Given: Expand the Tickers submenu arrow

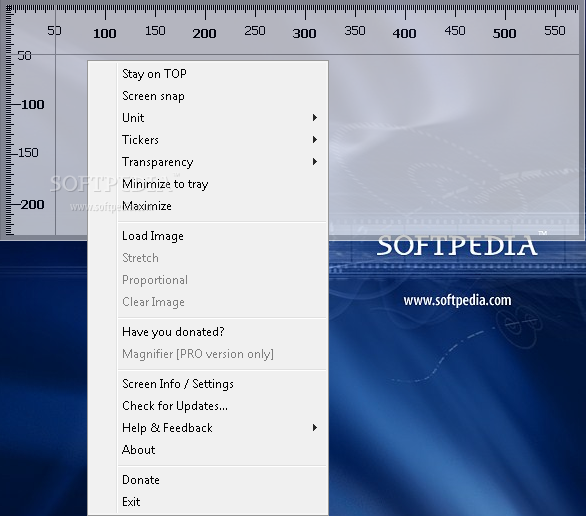Looking at the screenshot, I should (315, 139).
